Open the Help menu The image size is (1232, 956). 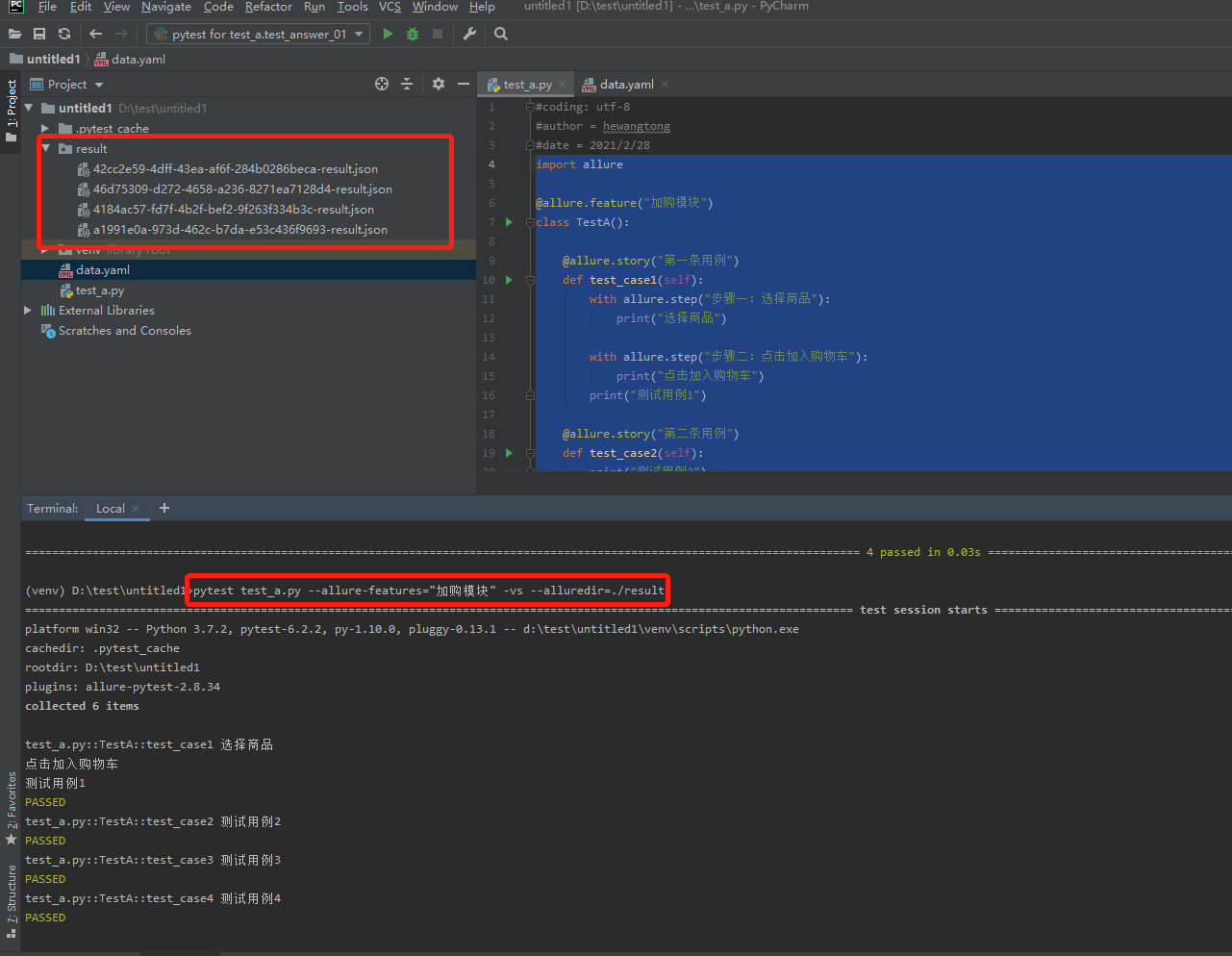(482, 7)
